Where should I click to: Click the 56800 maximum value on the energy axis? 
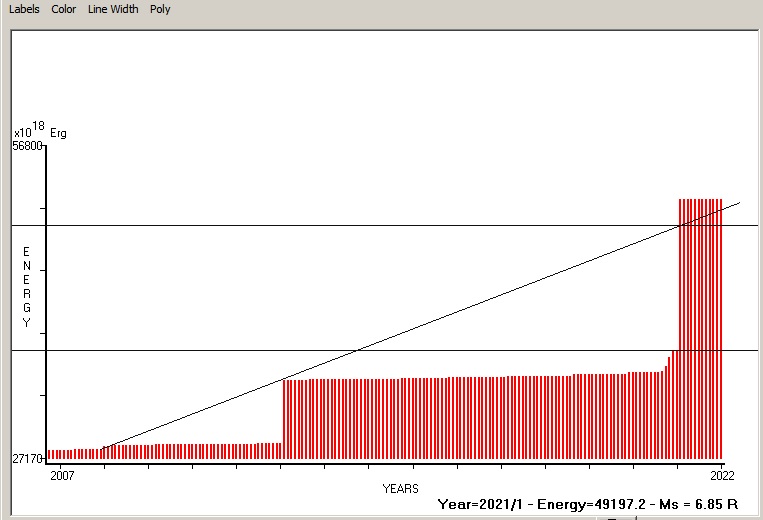(27, 146)
